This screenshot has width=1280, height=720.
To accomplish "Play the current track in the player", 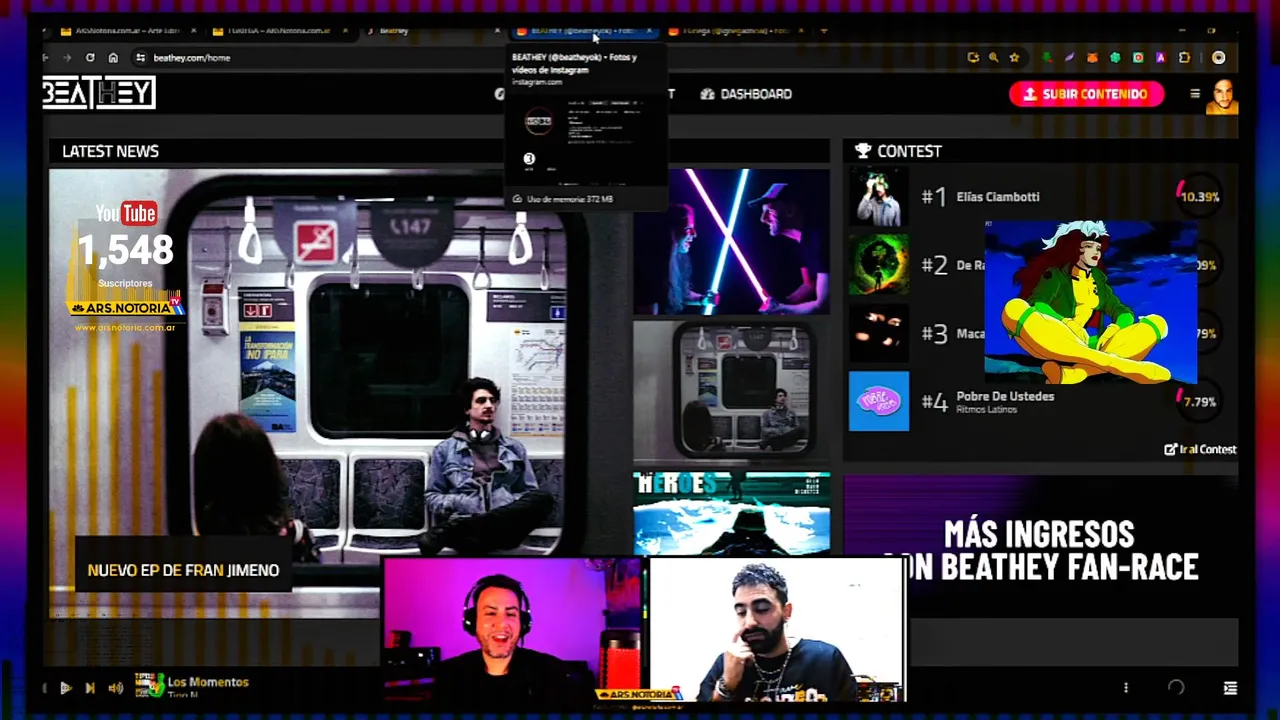I will [x=65, y=688].
